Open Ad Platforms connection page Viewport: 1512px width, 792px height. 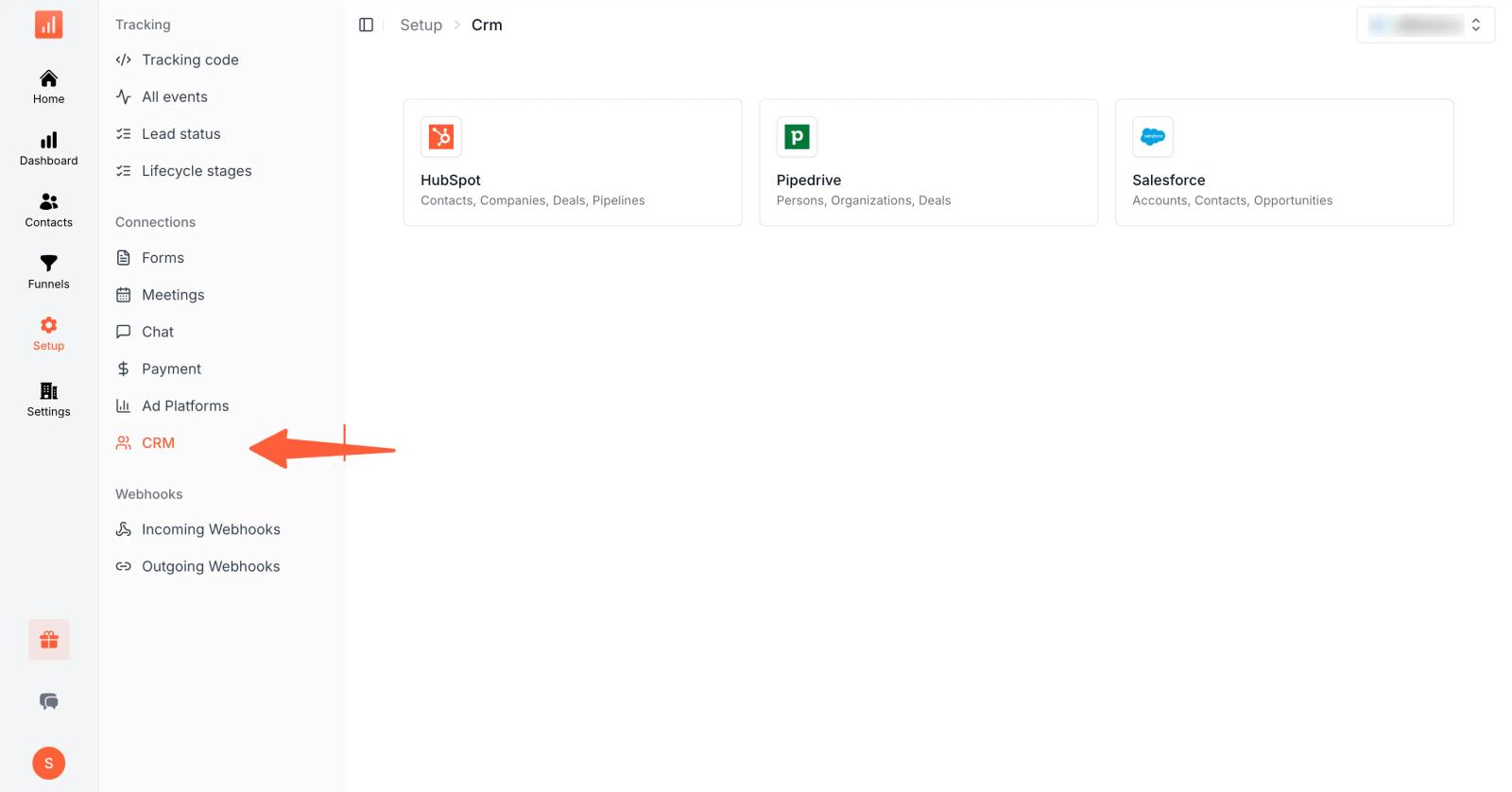(185, 405)
